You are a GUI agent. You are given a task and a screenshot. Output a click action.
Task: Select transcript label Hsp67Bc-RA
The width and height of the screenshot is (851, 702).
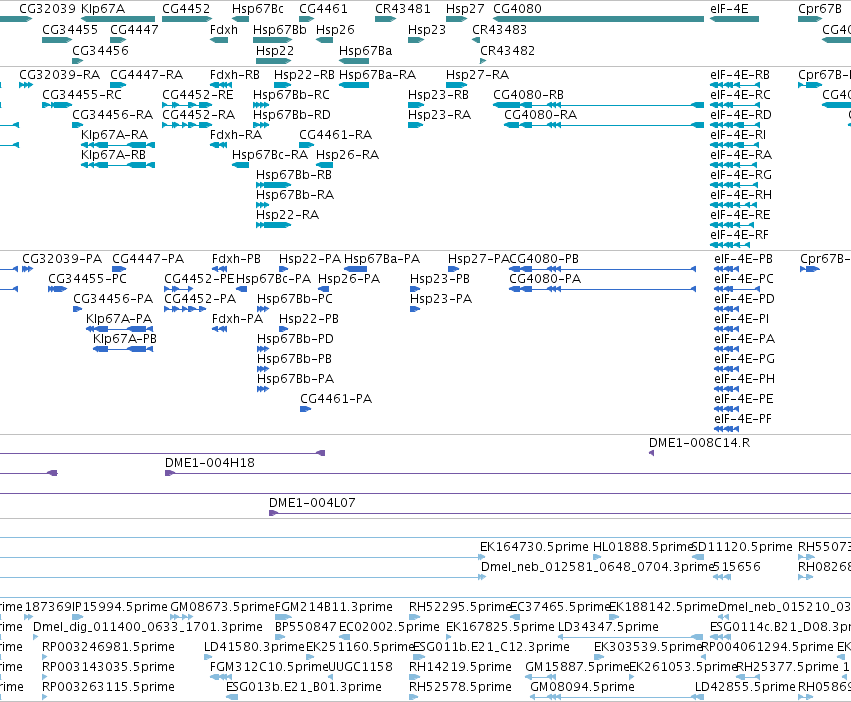(x=270, y=155)
